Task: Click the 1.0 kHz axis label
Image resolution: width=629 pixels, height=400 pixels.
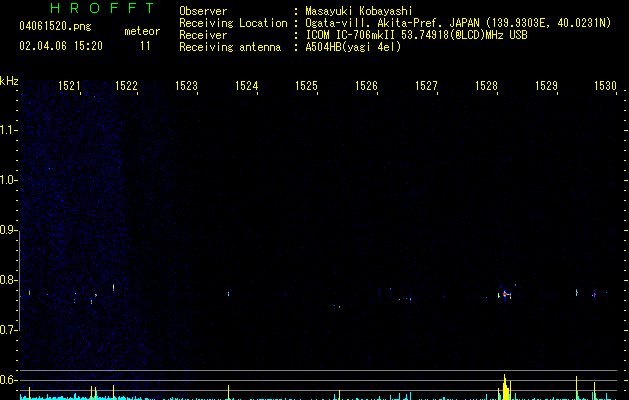Action: pos(8,180)
